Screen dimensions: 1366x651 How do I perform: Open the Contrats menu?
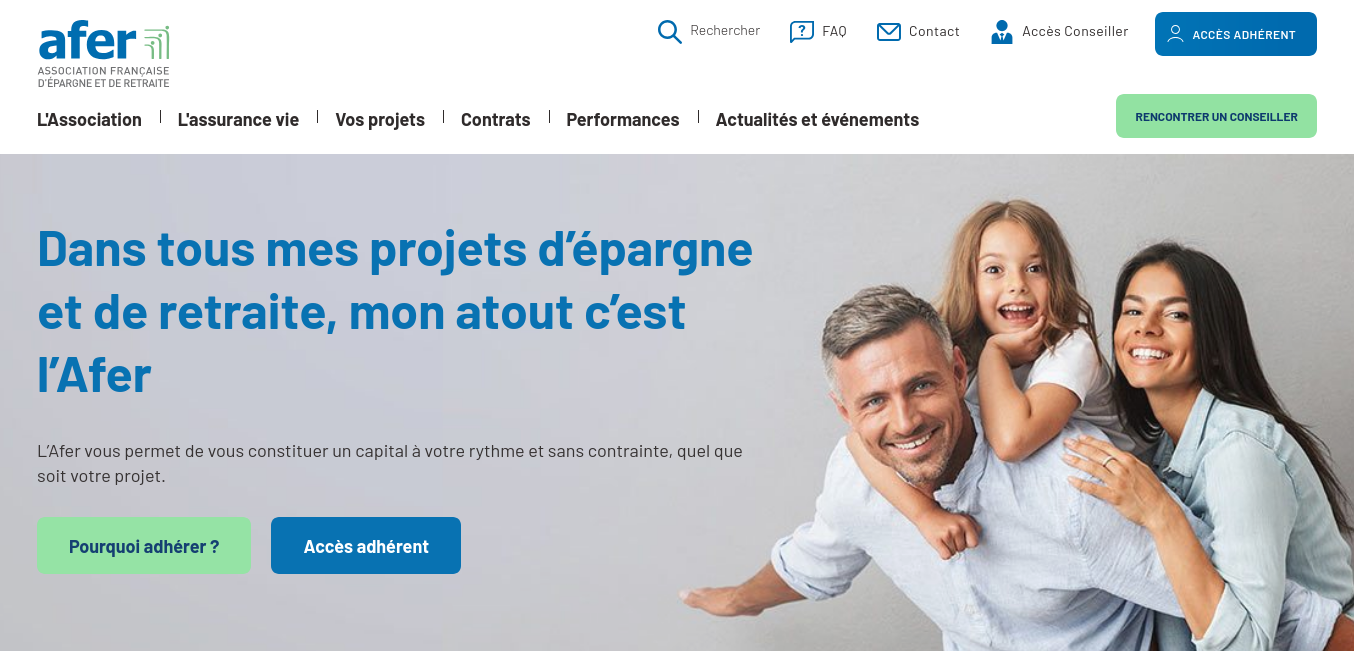[x=496, y=120]
